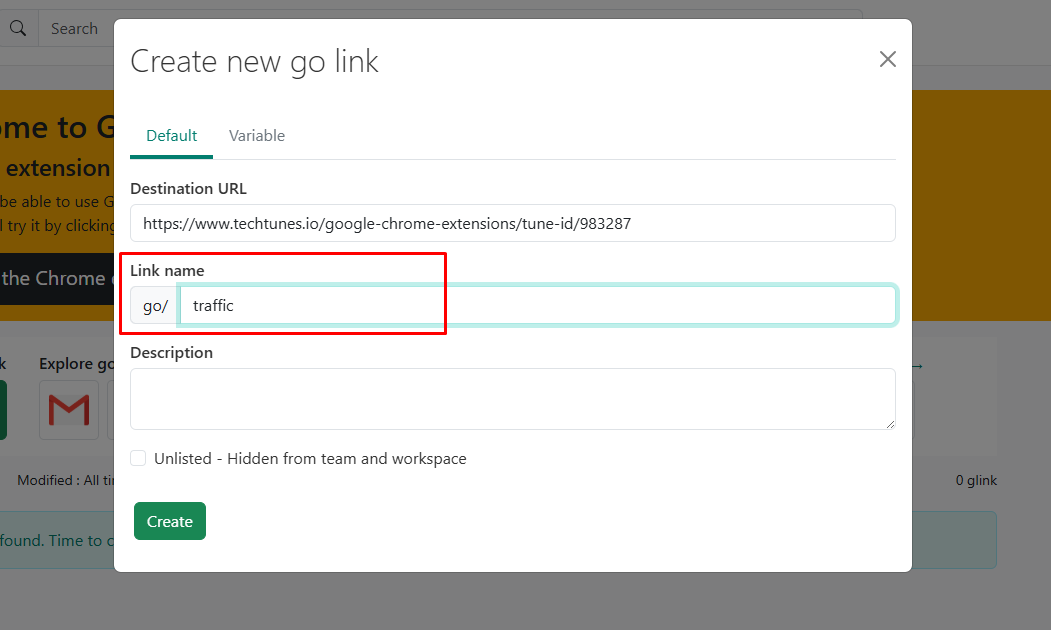The width and height of the screenshot is (1051, 630).
Task: Check the Unlisted hidden checkbox
Action: click(138, 458)
